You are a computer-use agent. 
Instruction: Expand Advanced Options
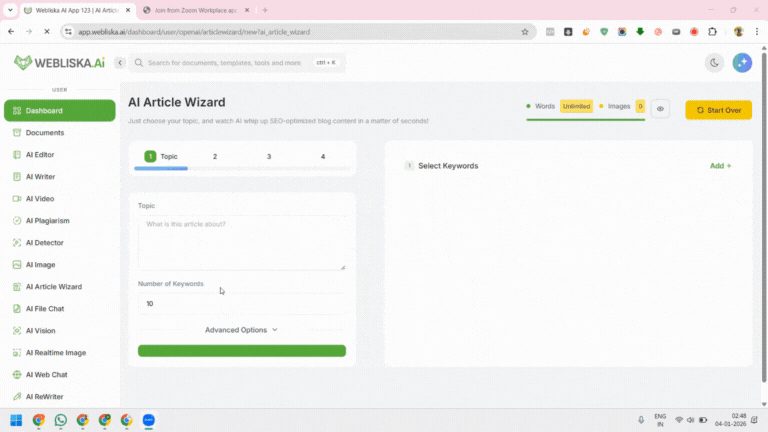pos(241,330)
